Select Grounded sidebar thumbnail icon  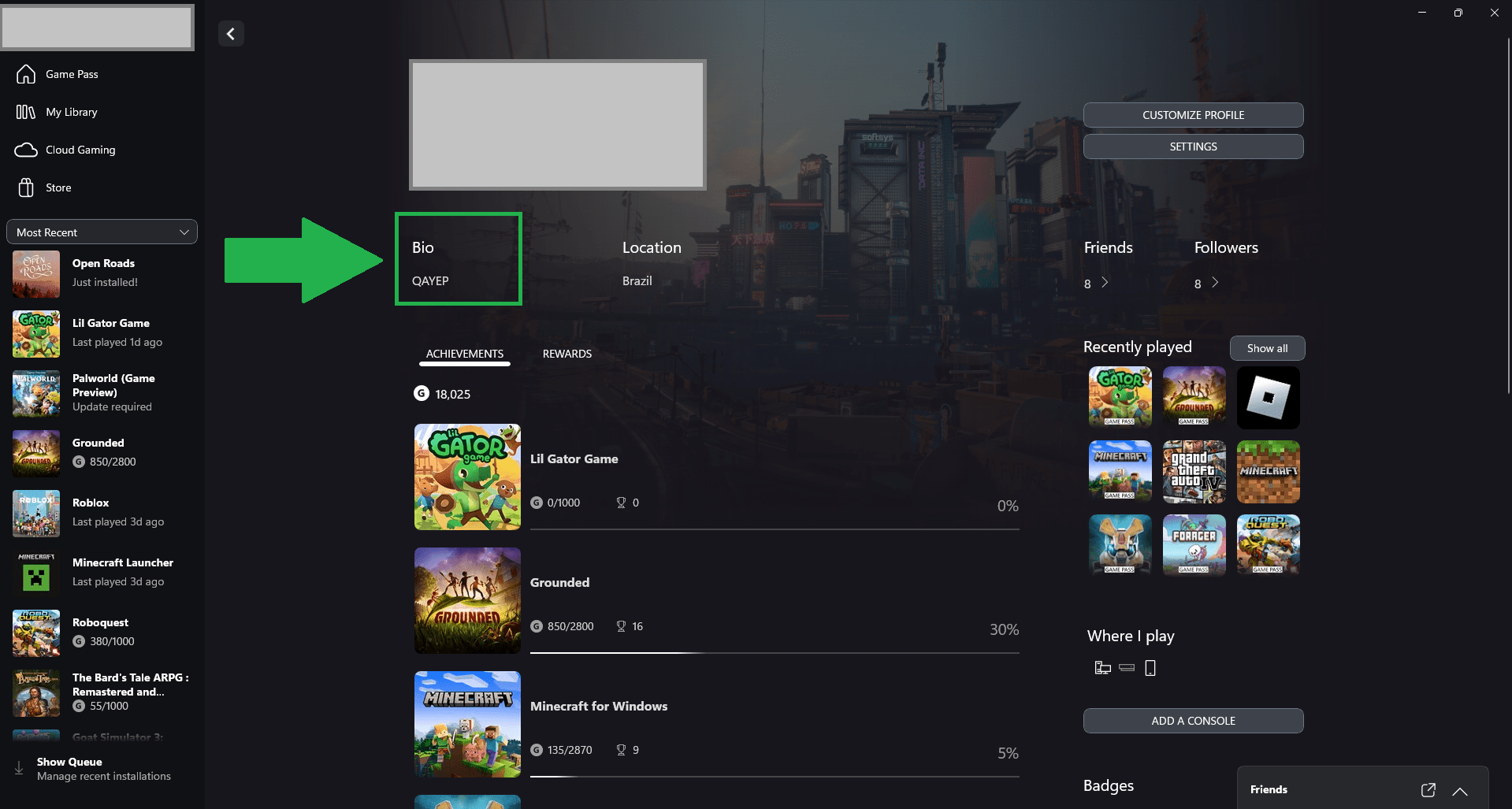click(x=36, y=453)
